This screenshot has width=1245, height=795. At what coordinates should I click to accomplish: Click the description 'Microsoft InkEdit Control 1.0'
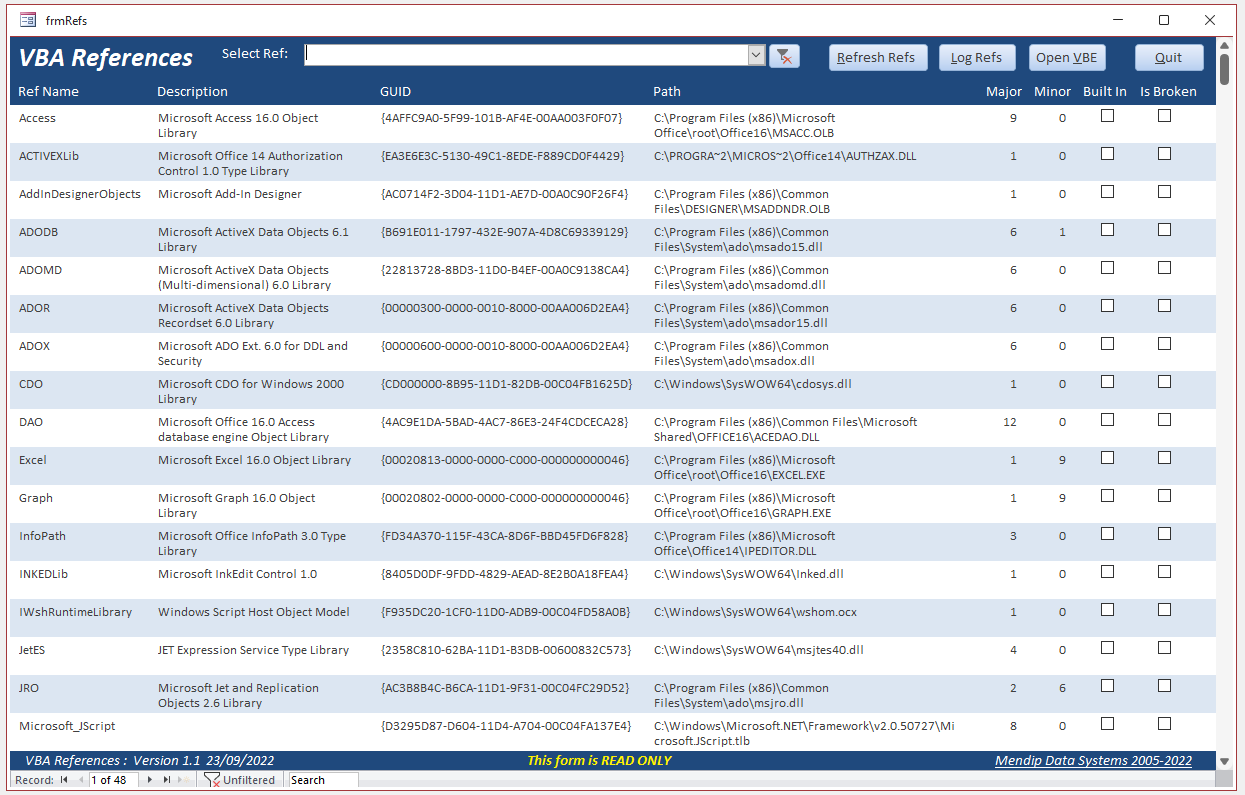click(237, 574)
